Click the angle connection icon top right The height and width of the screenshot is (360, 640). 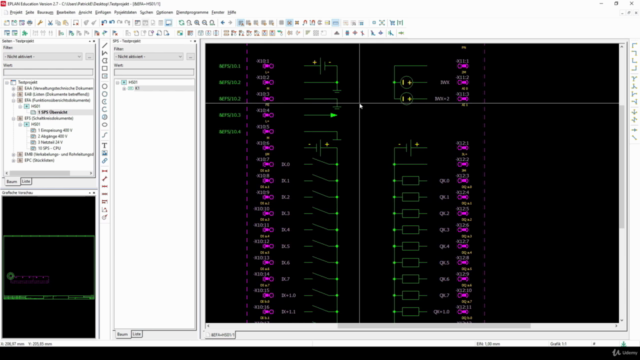(634, 46)
